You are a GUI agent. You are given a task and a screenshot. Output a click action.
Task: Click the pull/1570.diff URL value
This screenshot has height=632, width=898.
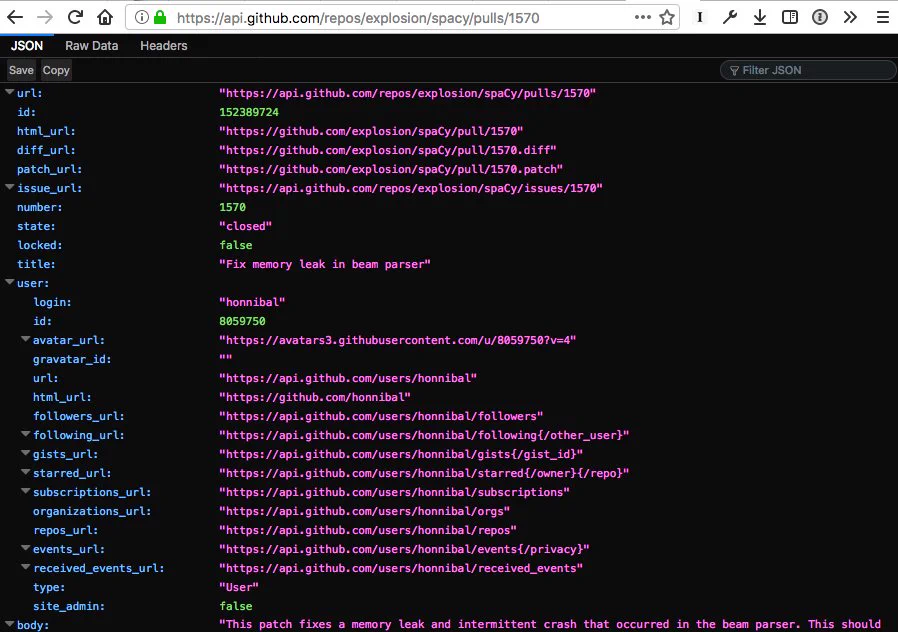388,150
